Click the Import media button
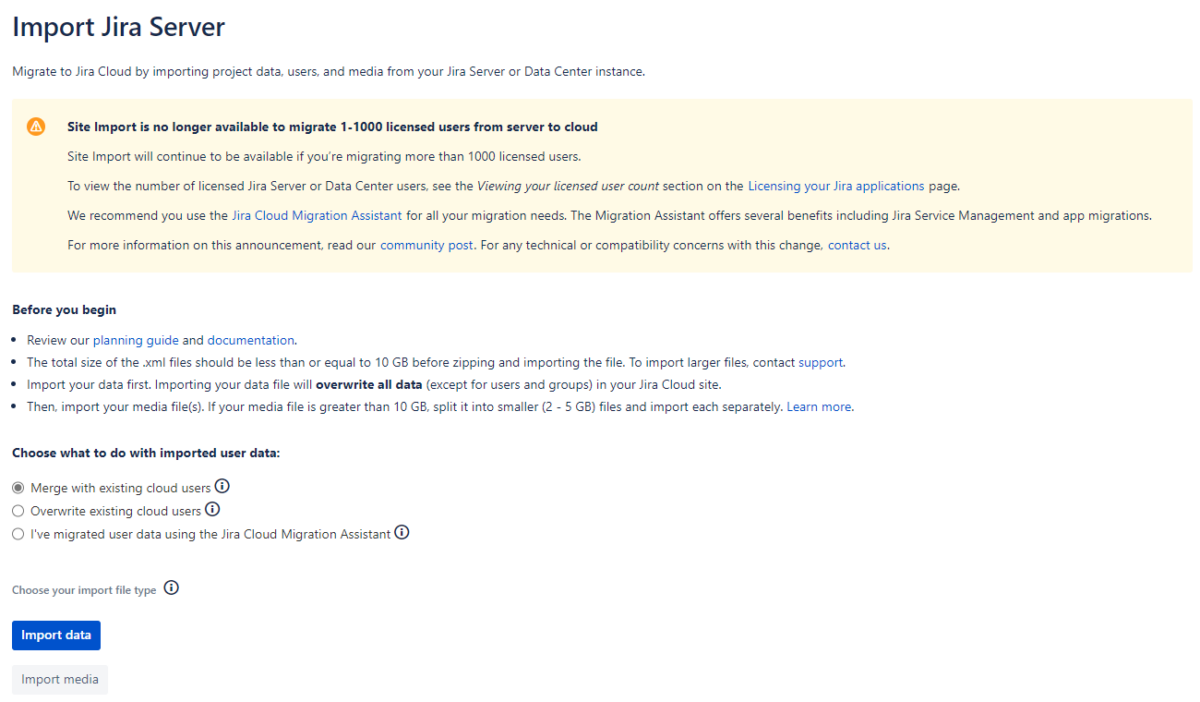Viewport: 1200px width, 702px height. pyautogui.click(x=59, y=679)
